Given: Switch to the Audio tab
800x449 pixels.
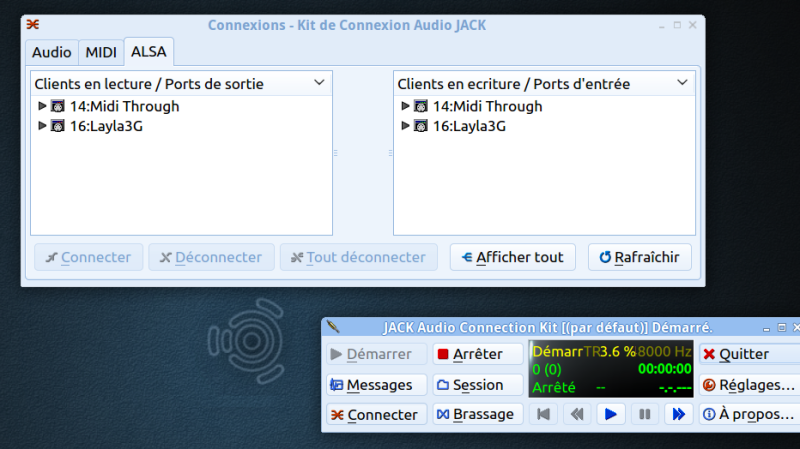Looking at the screenshot, I should pyautogui.click(x=52, y=53).
